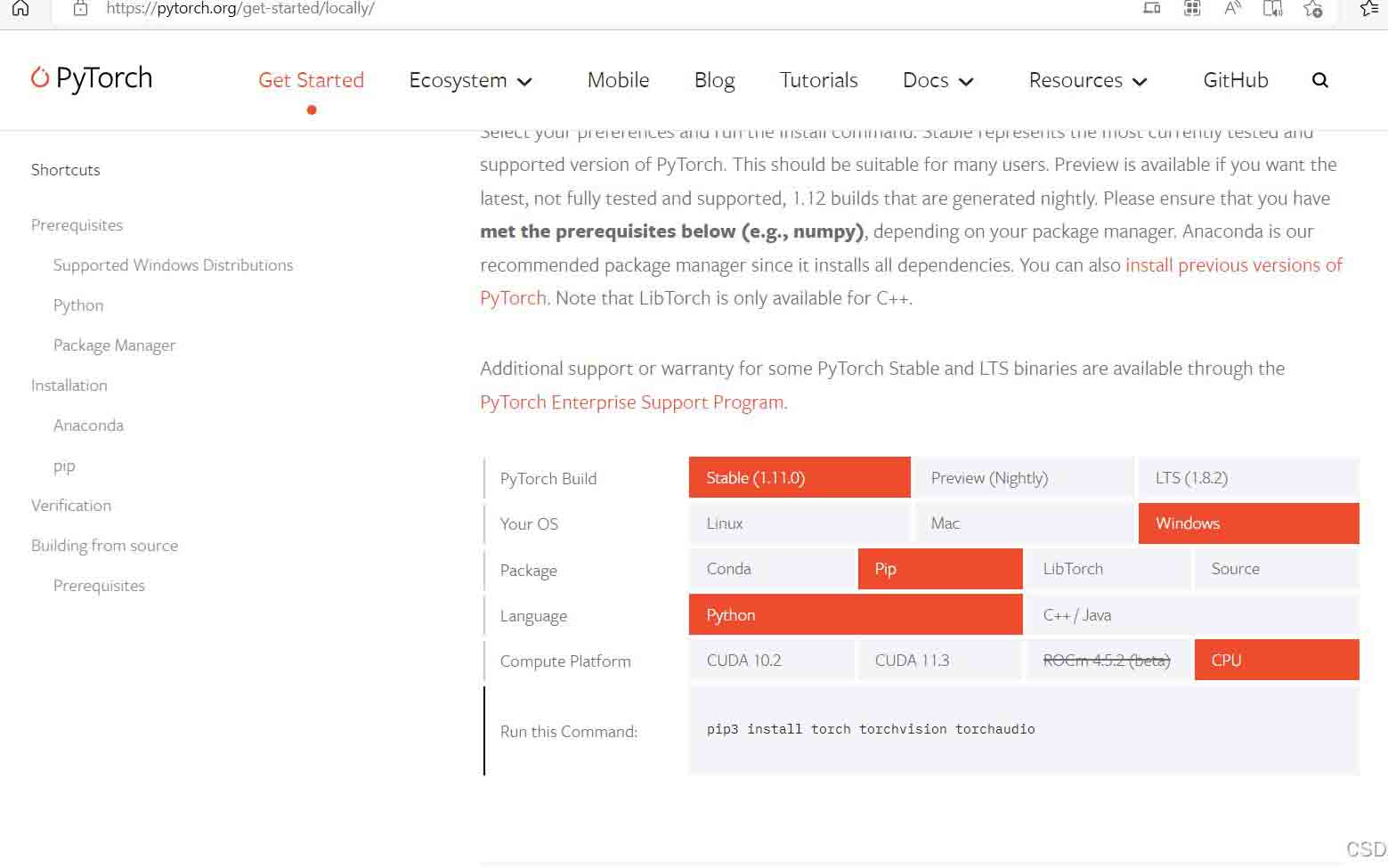Viewport: 1388px width, 868px height.
Task: Open the Get Started page
Action: [311, 80]
